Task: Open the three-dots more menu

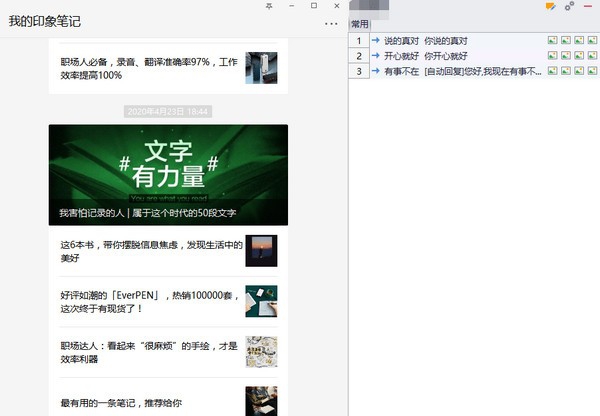Action: coord(331,24)
